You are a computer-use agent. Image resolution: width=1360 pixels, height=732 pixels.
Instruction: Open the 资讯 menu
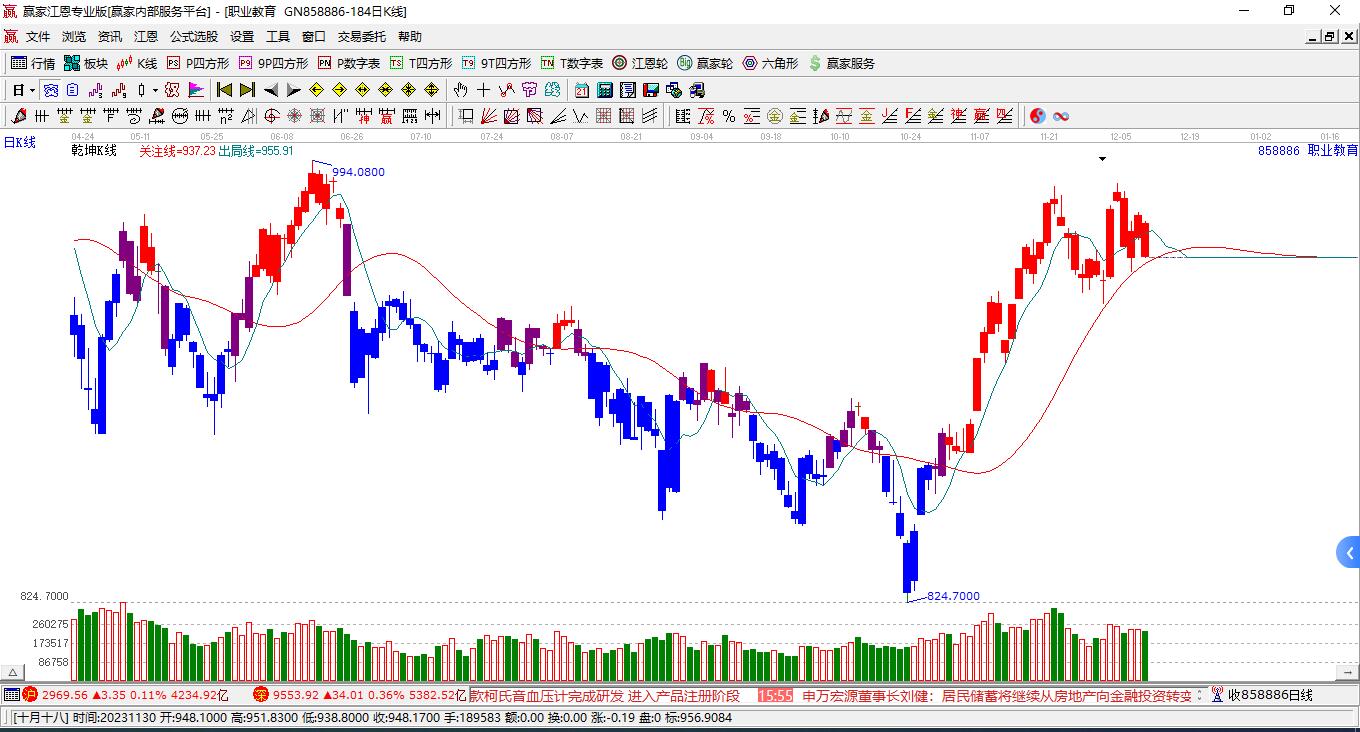pyautogui.click(x=110, y=37)
